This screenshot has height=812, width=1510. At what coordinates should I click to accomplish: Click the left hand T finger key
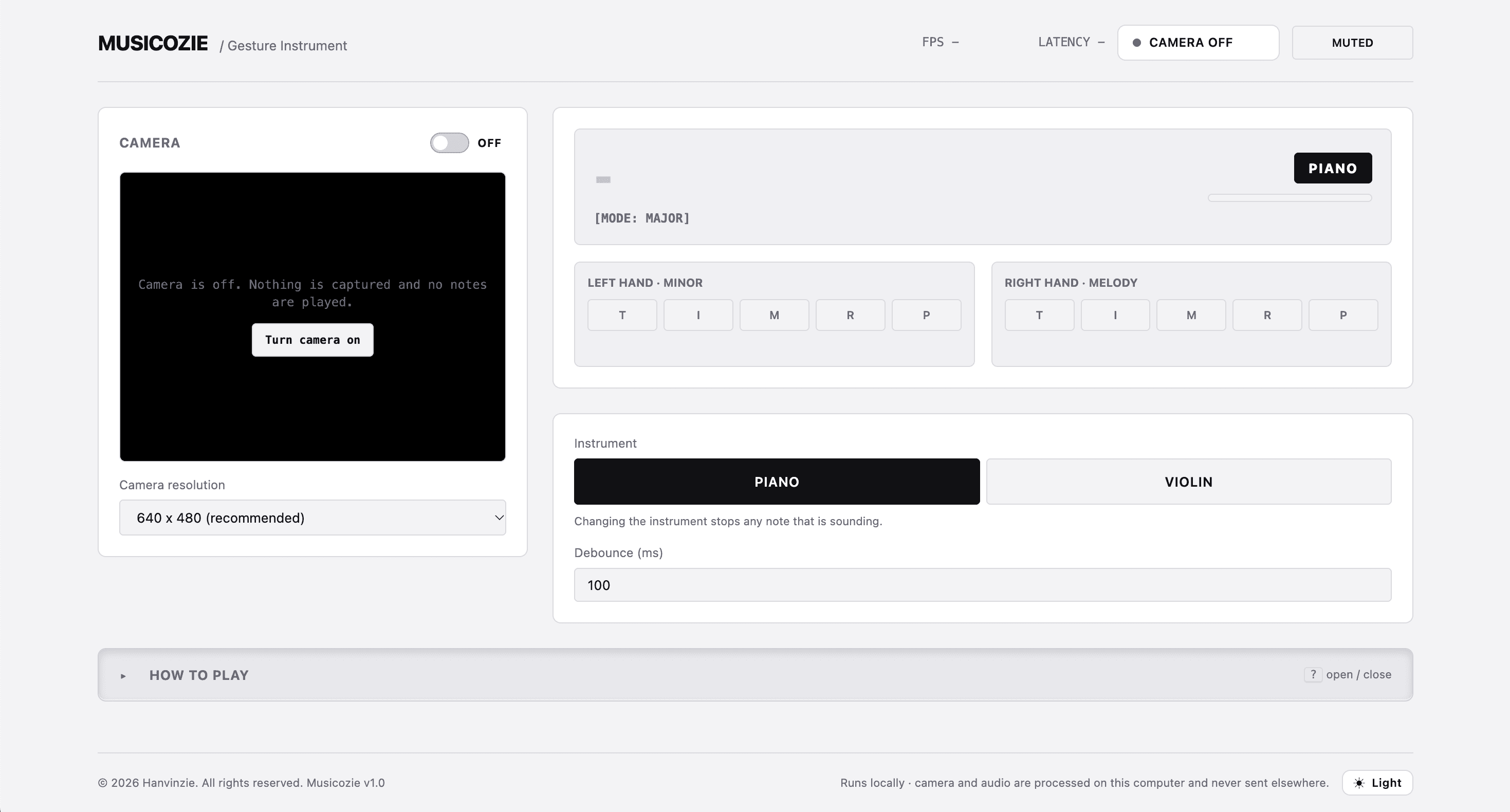tap(622, 315)
